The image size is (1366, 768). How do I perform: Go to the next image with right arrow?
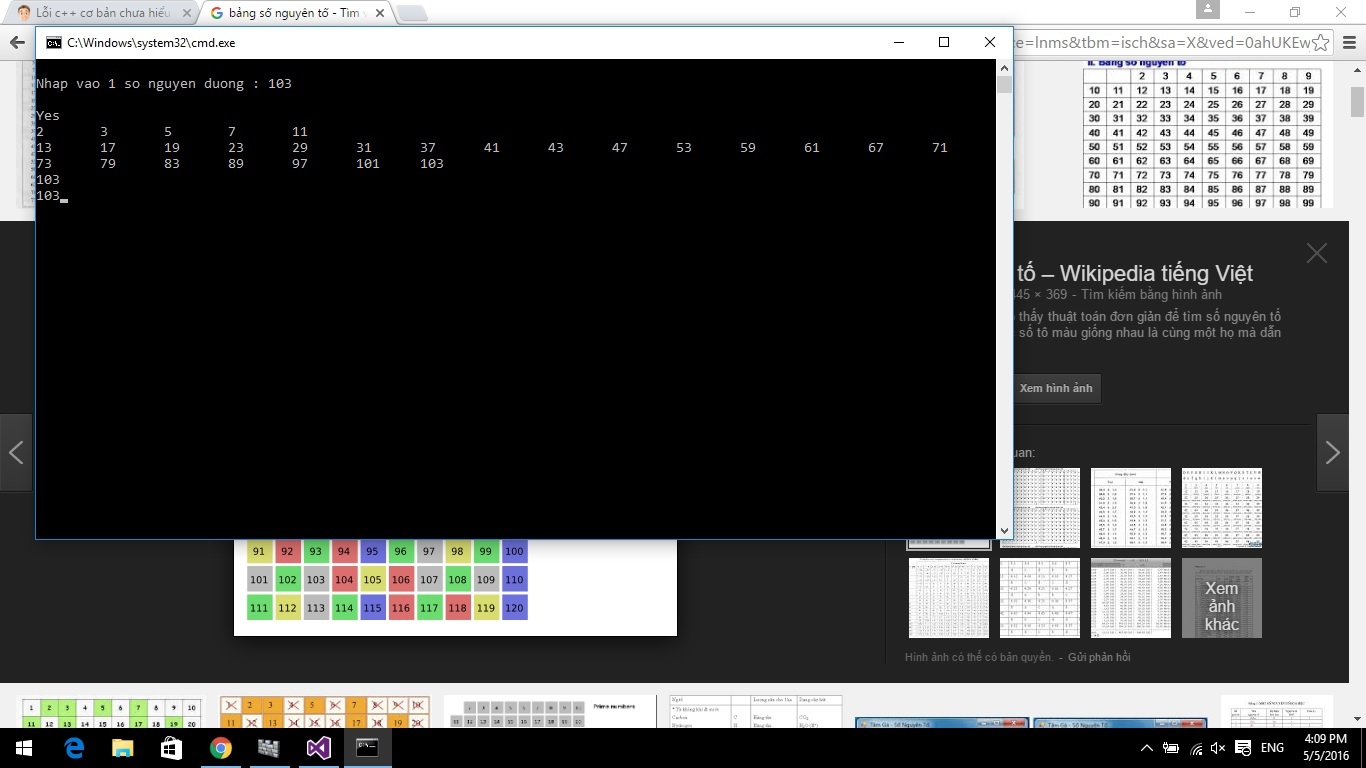click(1332, 453)
